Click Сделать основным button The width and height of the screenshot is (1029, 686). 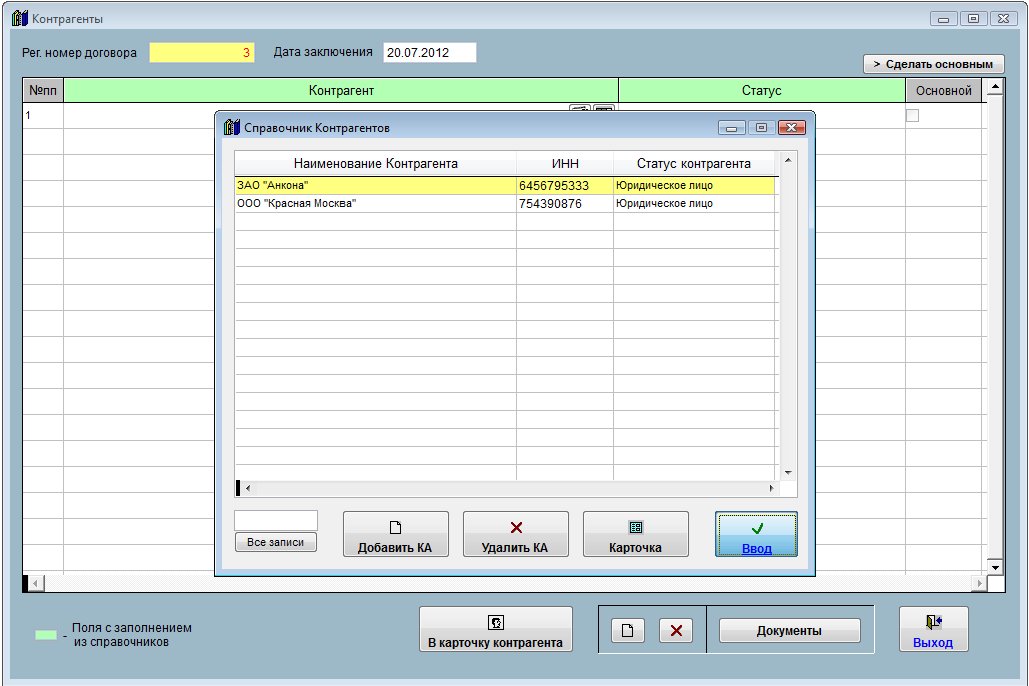coord(933,64)
